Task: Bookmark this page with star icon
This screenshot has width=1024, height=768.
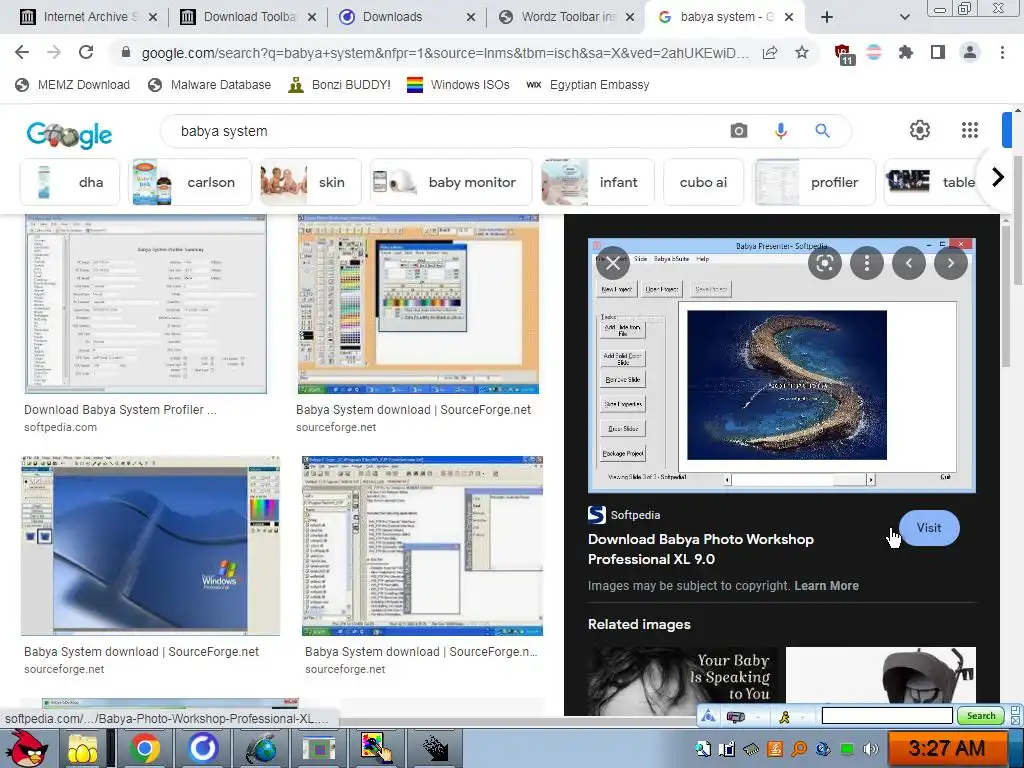Action: pyautogui.click(x=802, y=52)
